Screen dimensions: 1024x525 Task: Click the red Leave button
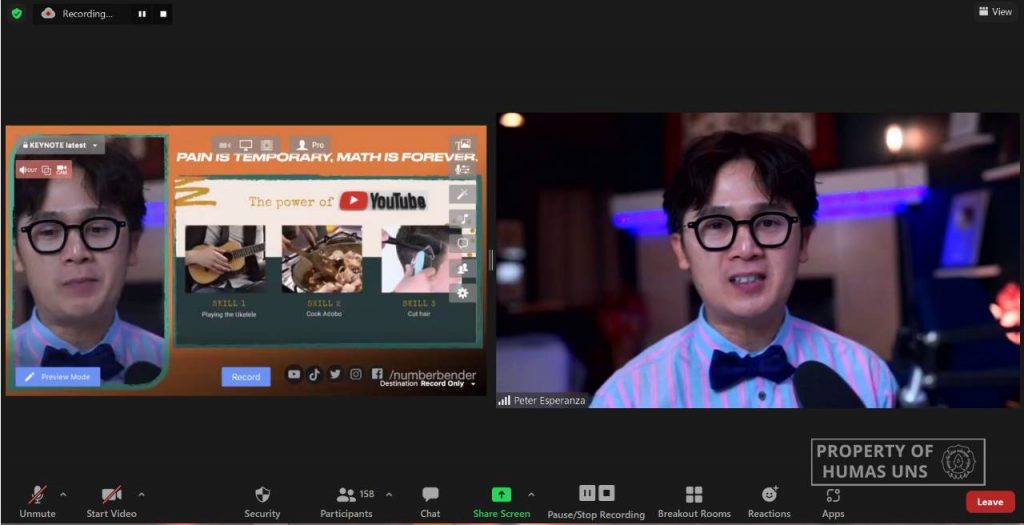pos(989,502)
